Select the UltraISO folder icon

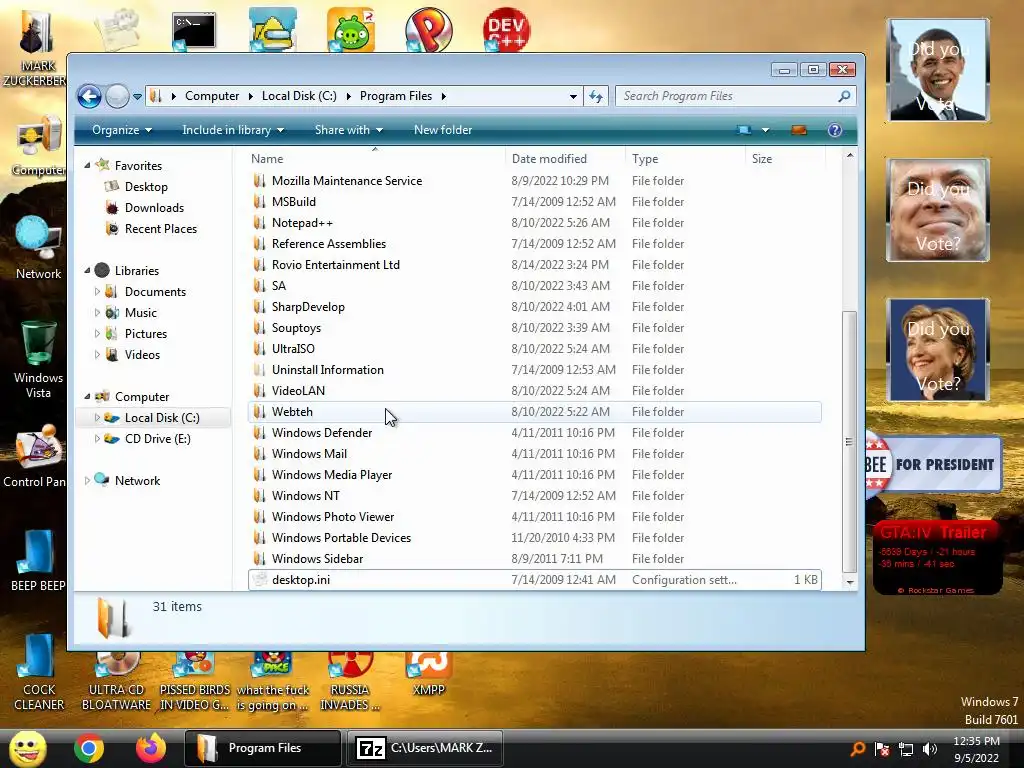260,349
